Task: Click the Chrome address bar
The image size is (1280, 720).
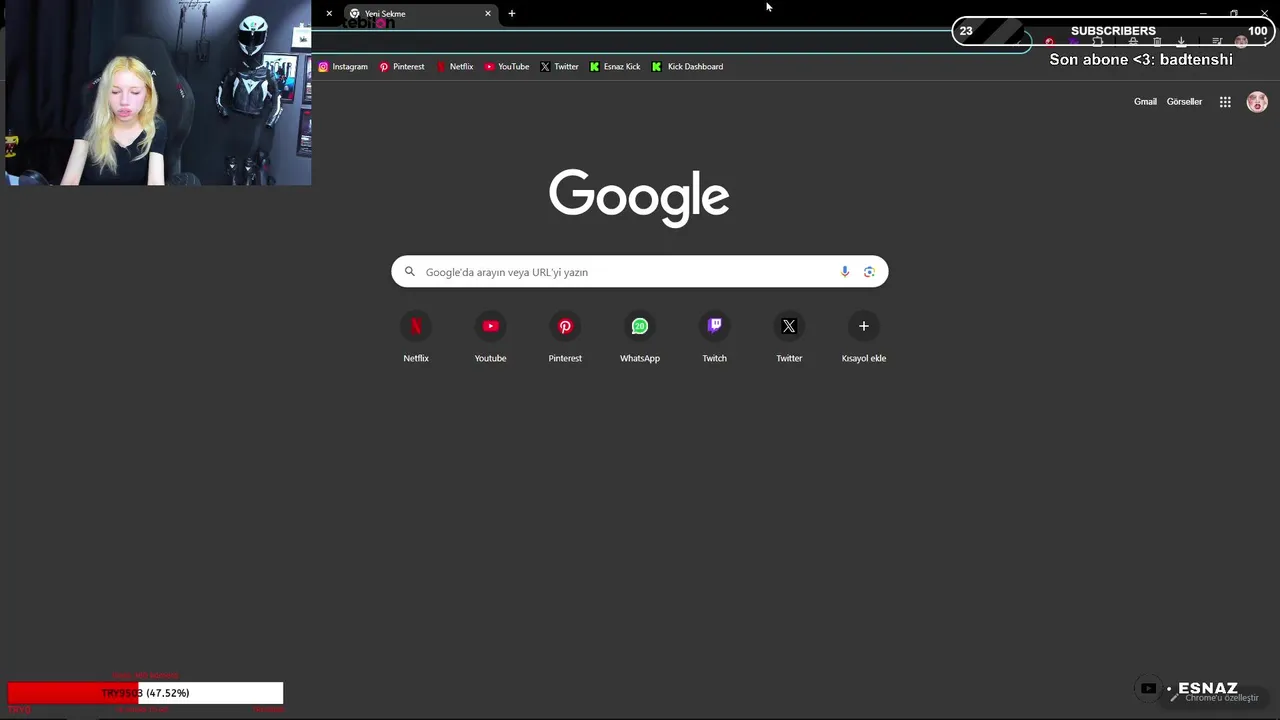Action: (670, 42)
